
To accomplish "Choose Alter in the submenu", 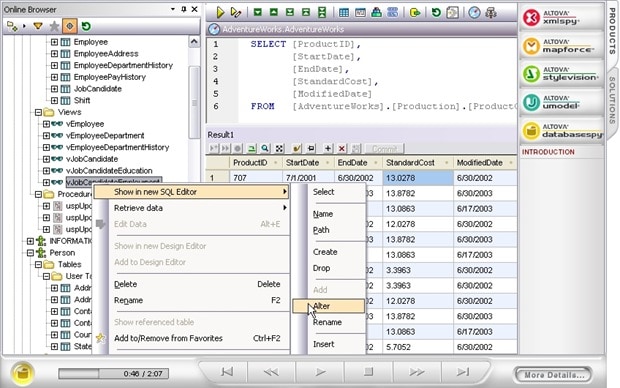I will [x=329, y=306].
